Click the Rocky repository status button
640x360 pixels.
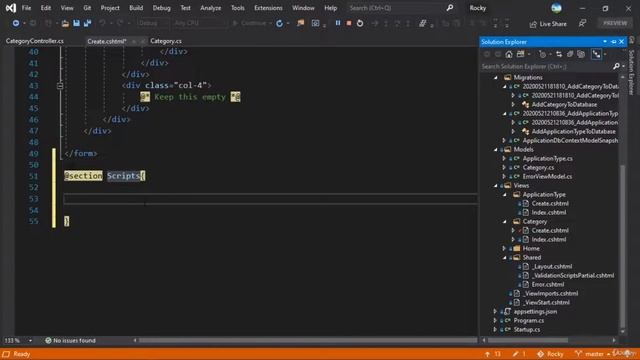550,354
